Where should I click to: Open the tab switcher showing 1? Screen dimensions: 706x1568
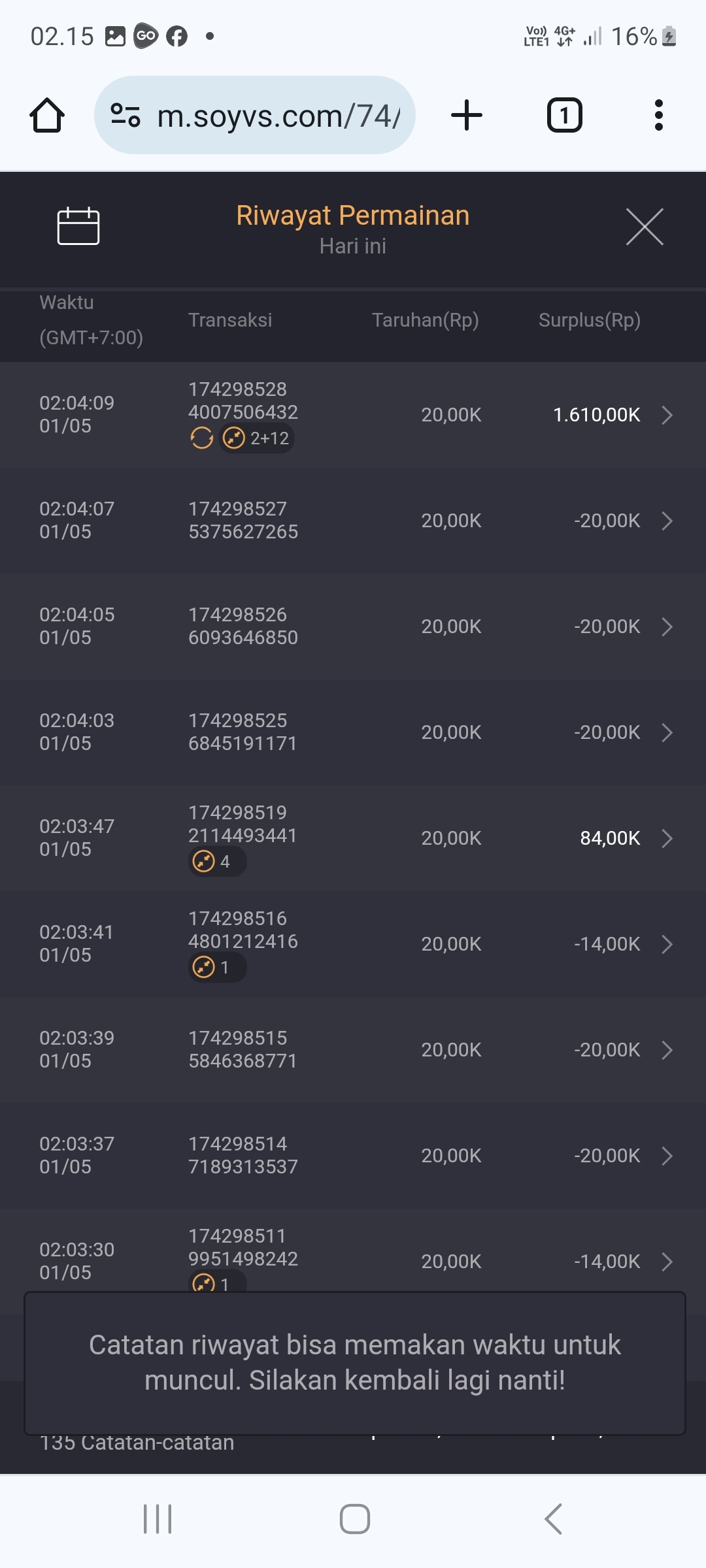point(564,116)
